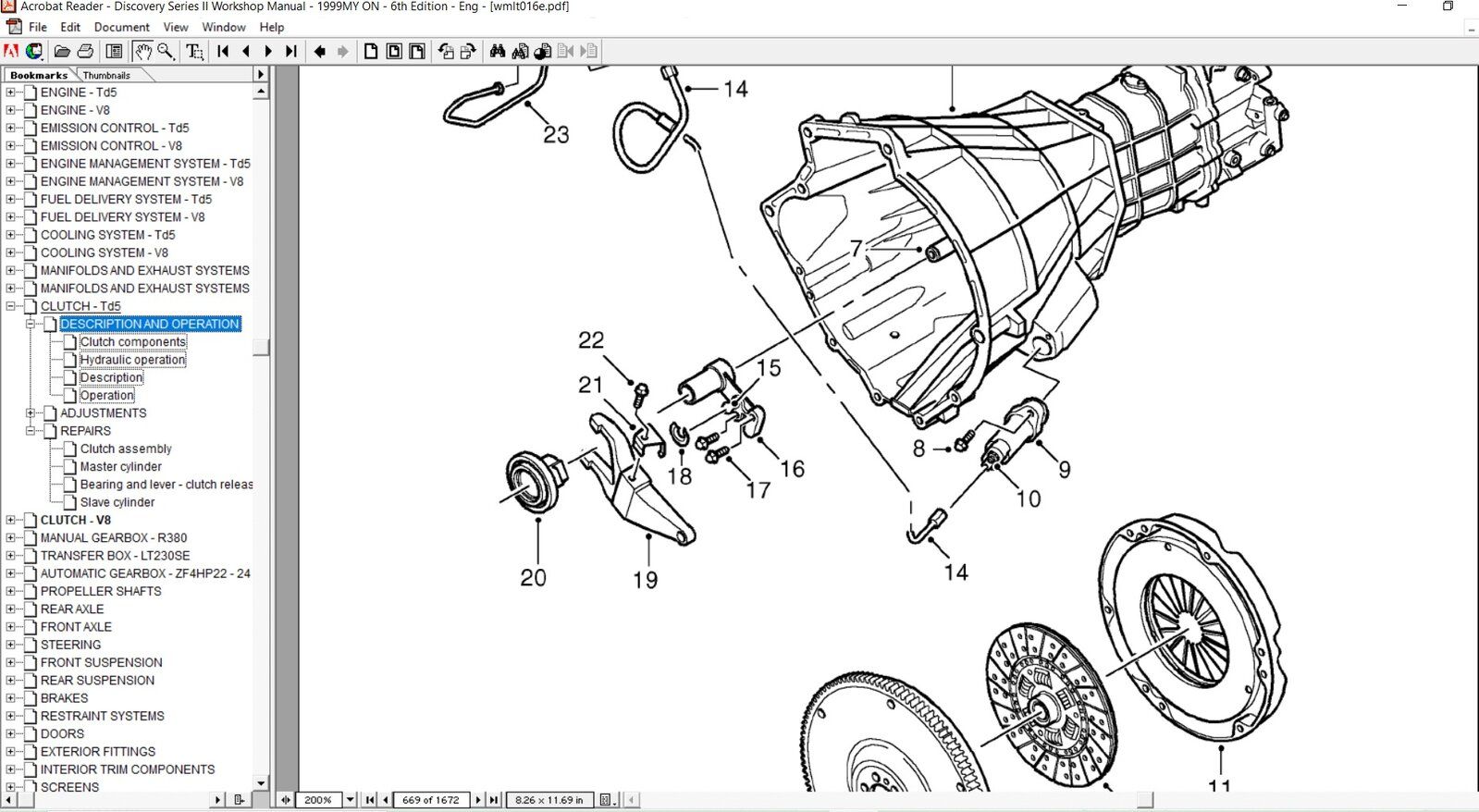
Task: Select the Fit in Window page icon
Action: 394,51
